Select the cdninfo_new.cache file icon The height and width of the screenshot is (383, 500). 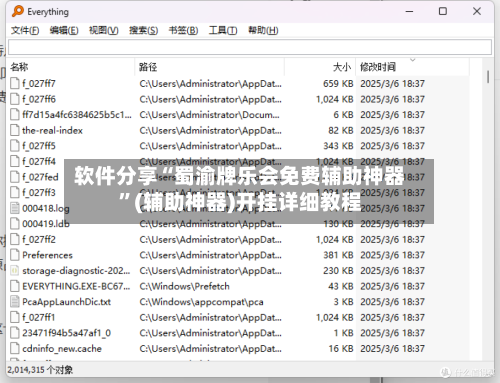click(15, 348)
